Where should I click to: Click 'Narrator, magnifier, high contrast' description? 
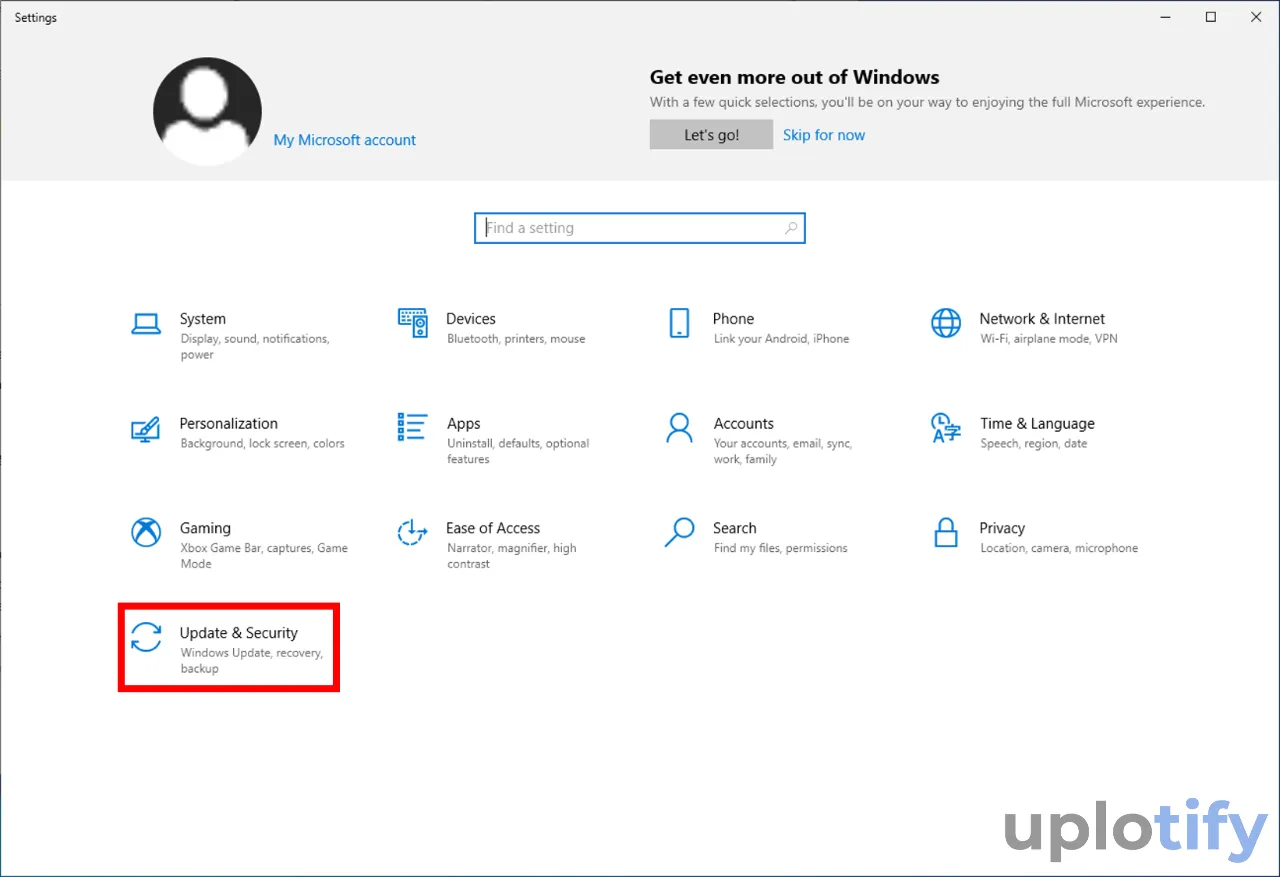click(x=512, y=556)
